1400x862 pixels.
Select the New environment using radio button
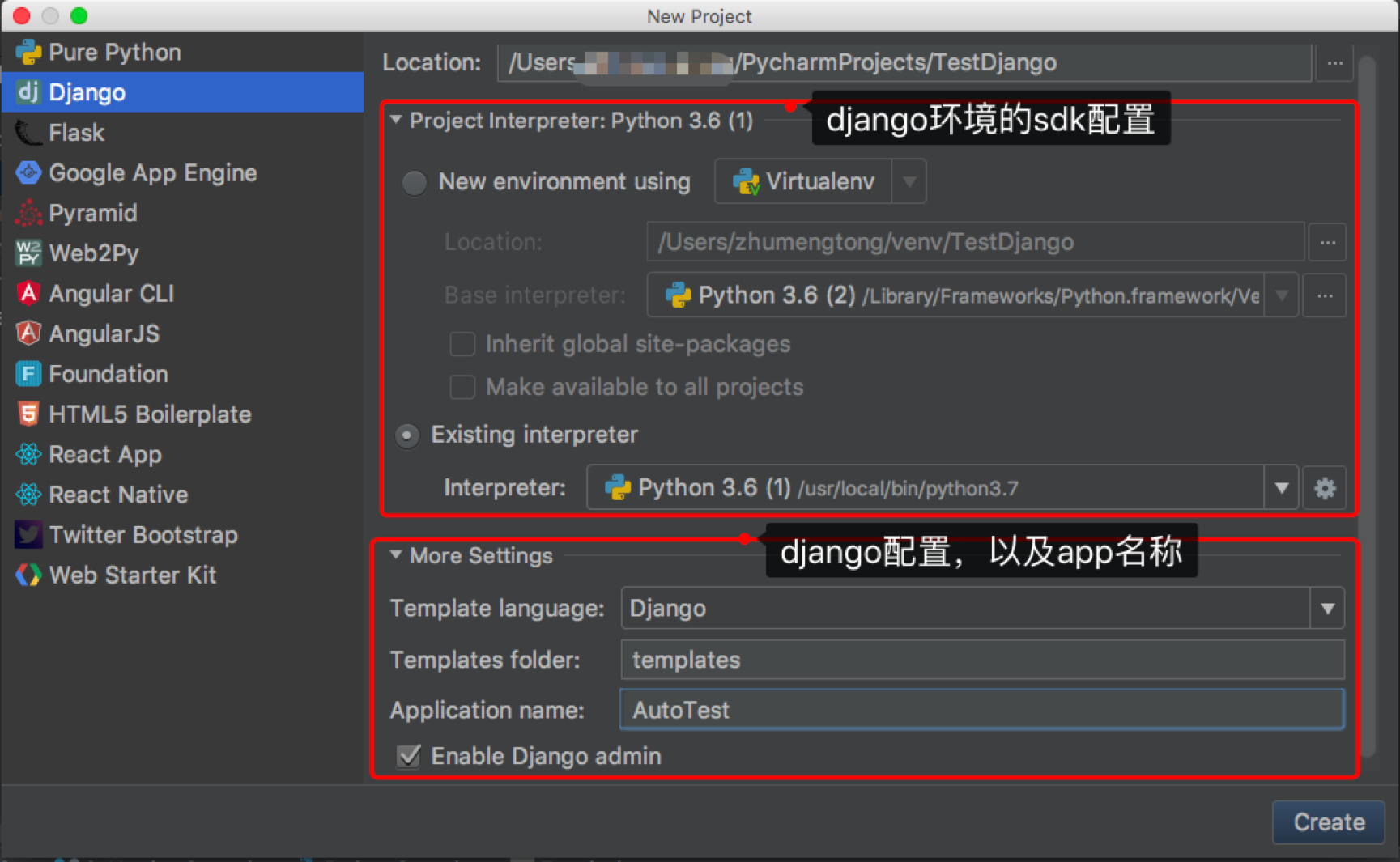tap(415, 183)
